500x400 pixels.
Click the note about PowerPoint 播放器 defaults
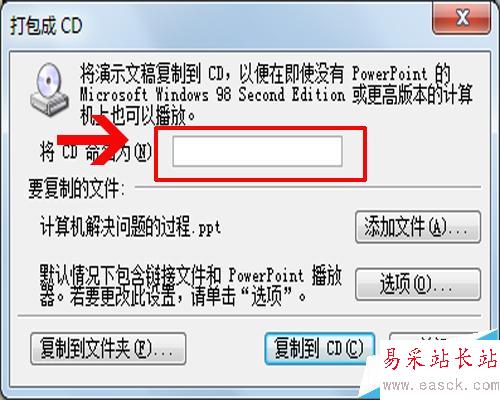191,285
